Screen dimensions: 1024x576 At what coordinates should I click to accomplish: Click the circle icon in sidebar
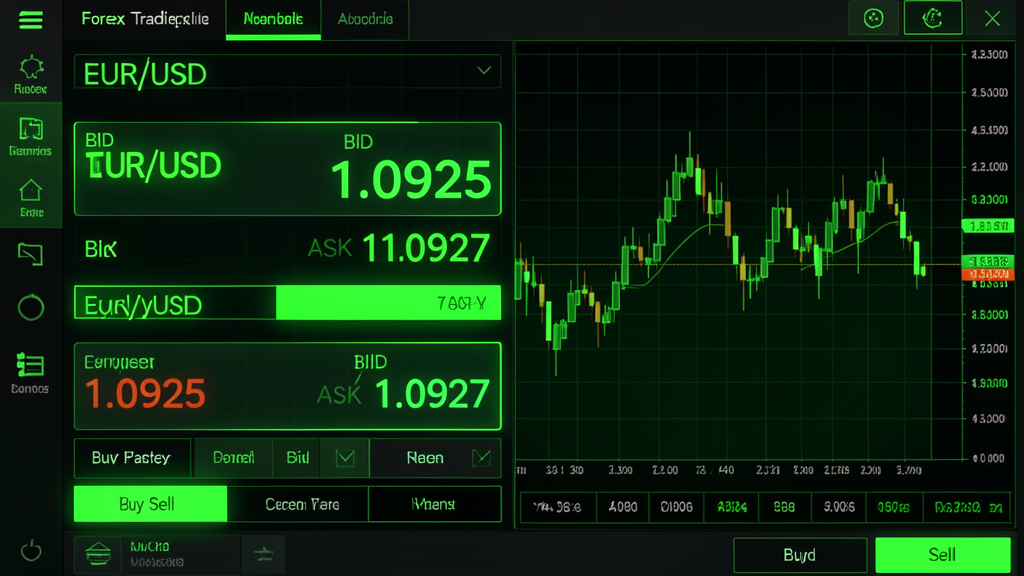[31, 308]
